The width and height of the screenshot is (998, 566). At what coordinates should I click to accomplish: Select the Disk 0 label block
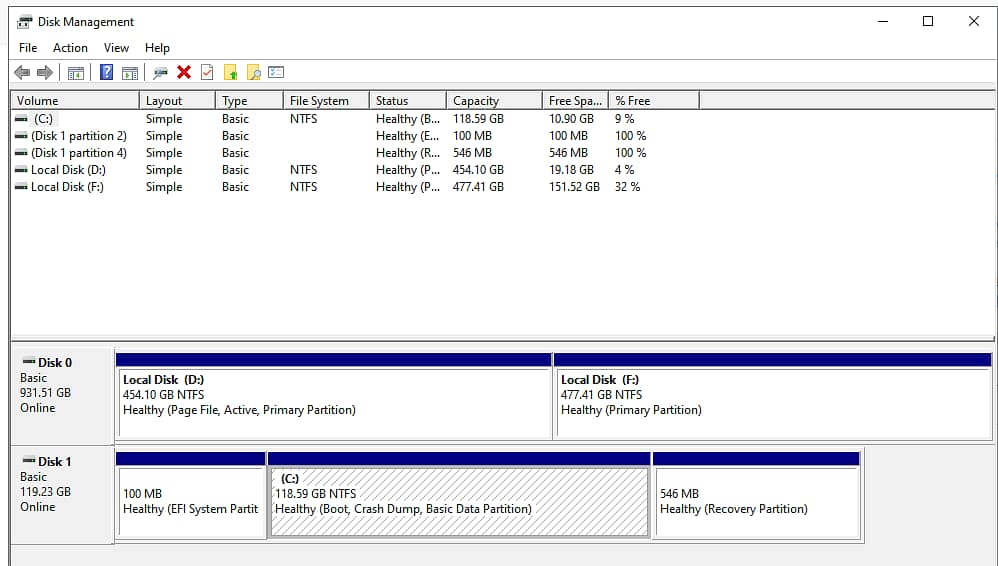point(62,395)
